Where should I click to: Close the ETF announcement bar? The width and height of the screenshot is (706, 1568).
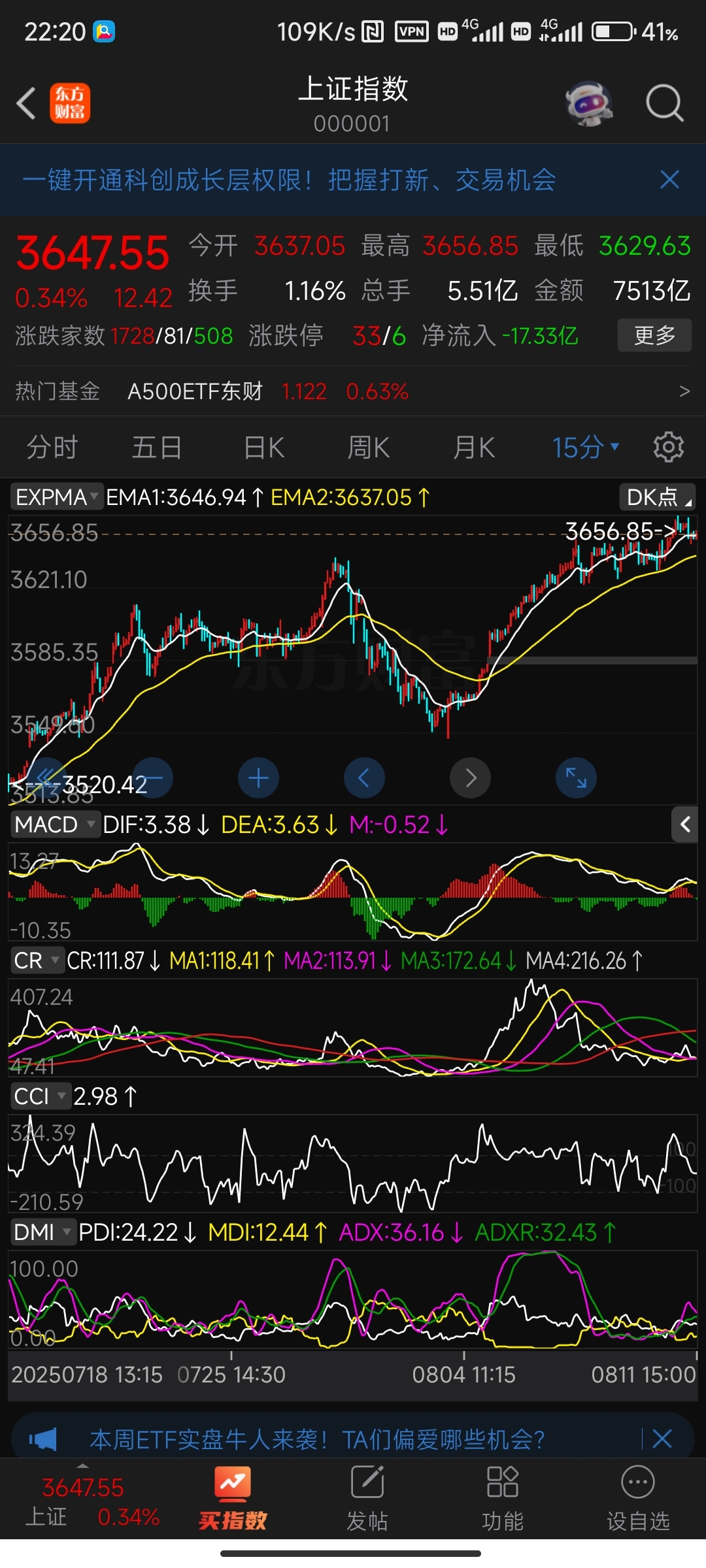pos(662,1439)
